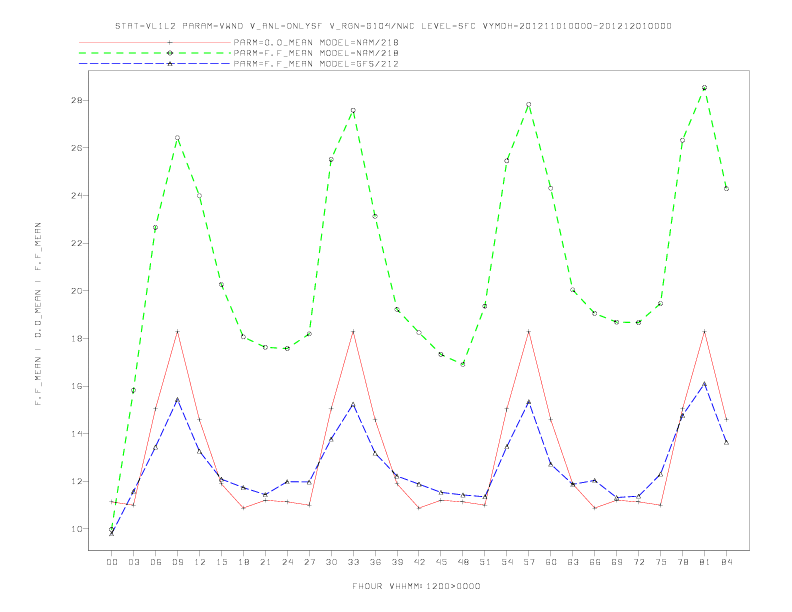Click y-axis tick label 18
The width and height of the screenshot is (792, 612).
pyautogui.click(x=76, y=338)
